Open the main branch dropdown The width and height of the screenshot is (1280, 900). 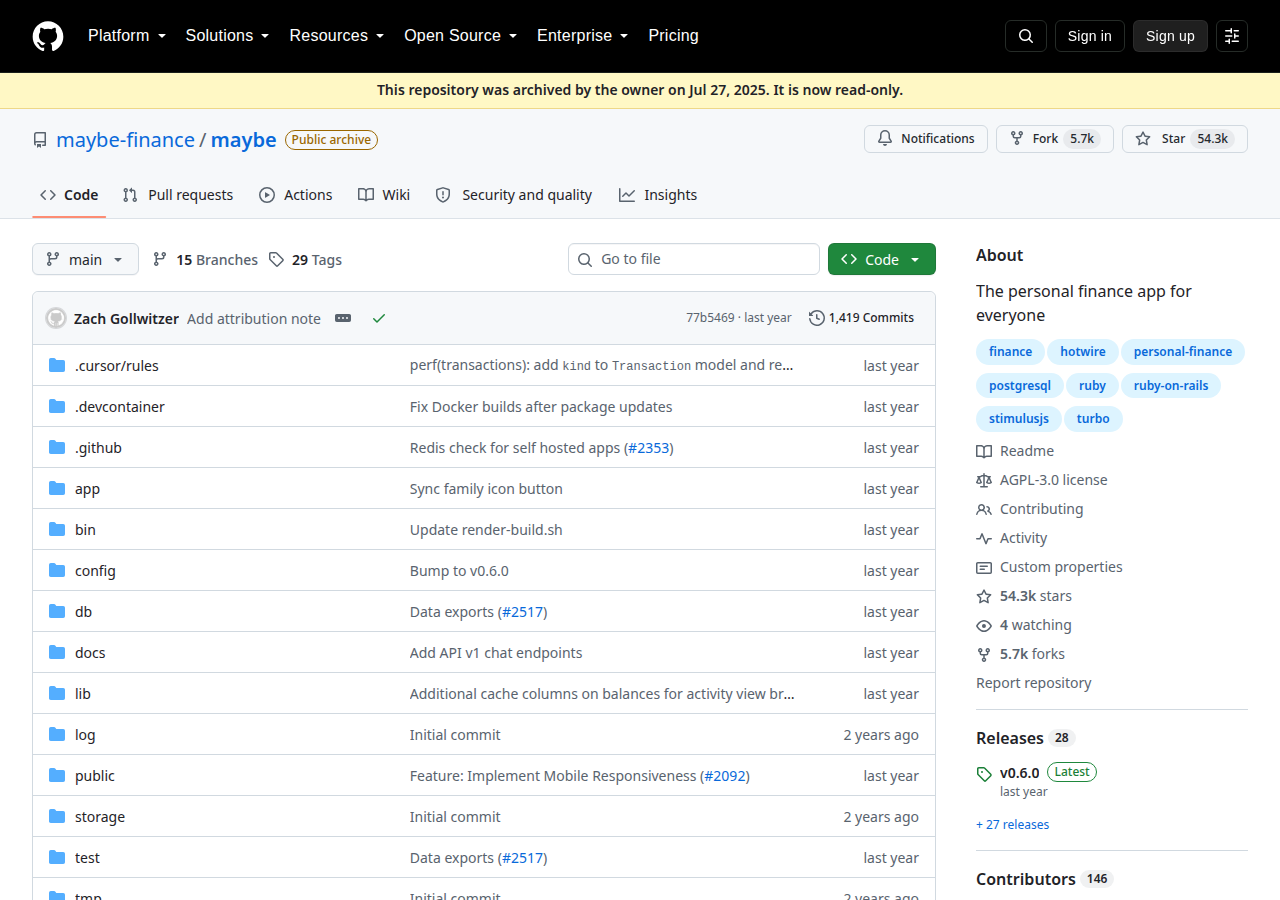[85, 259]
